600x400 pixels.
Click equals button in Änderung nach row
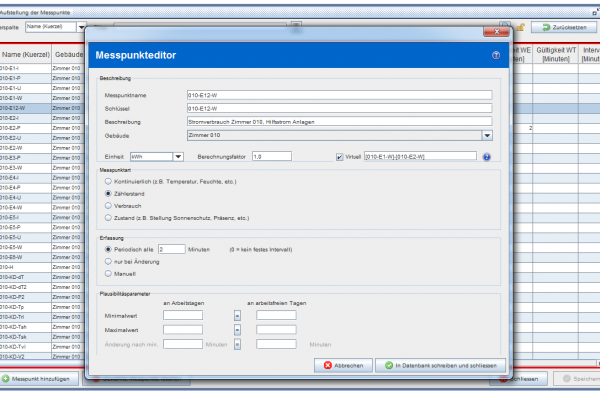tap(238, 343)
